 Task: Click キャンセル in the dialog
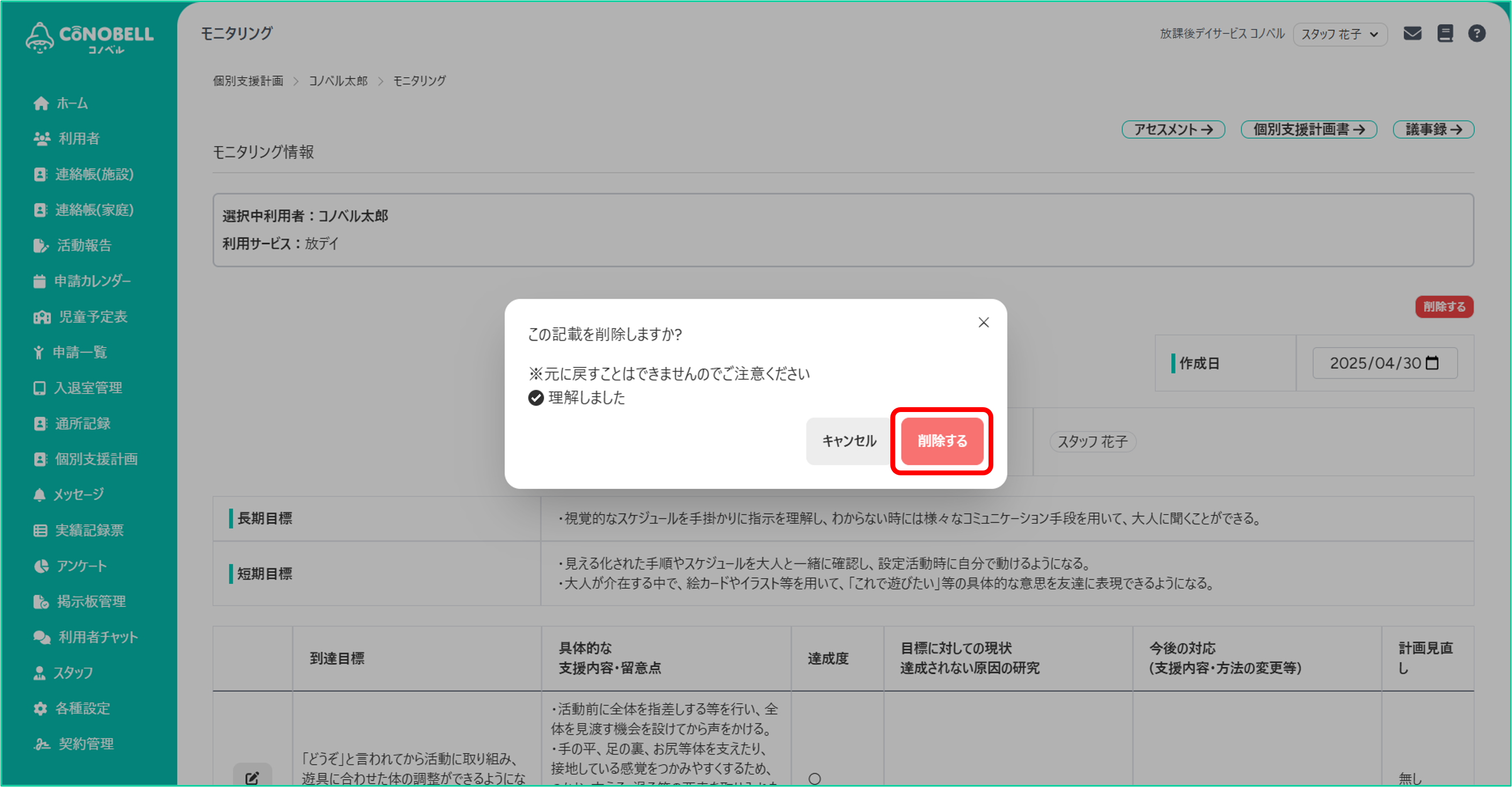pos(849,442)
